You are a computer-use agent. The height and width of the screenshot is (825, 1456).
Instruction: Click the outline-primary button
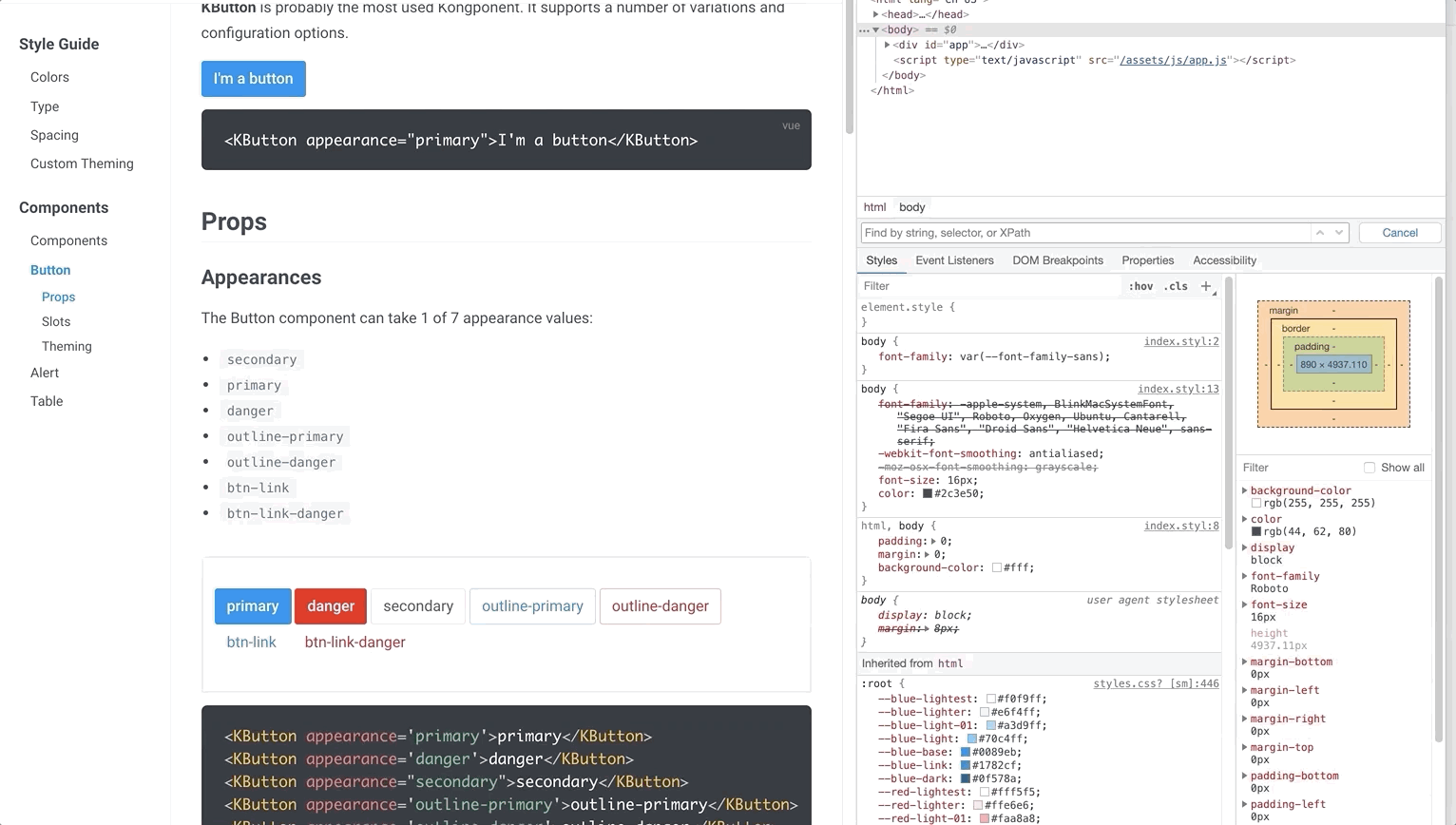pyautogui.click(x=532, y=606)
